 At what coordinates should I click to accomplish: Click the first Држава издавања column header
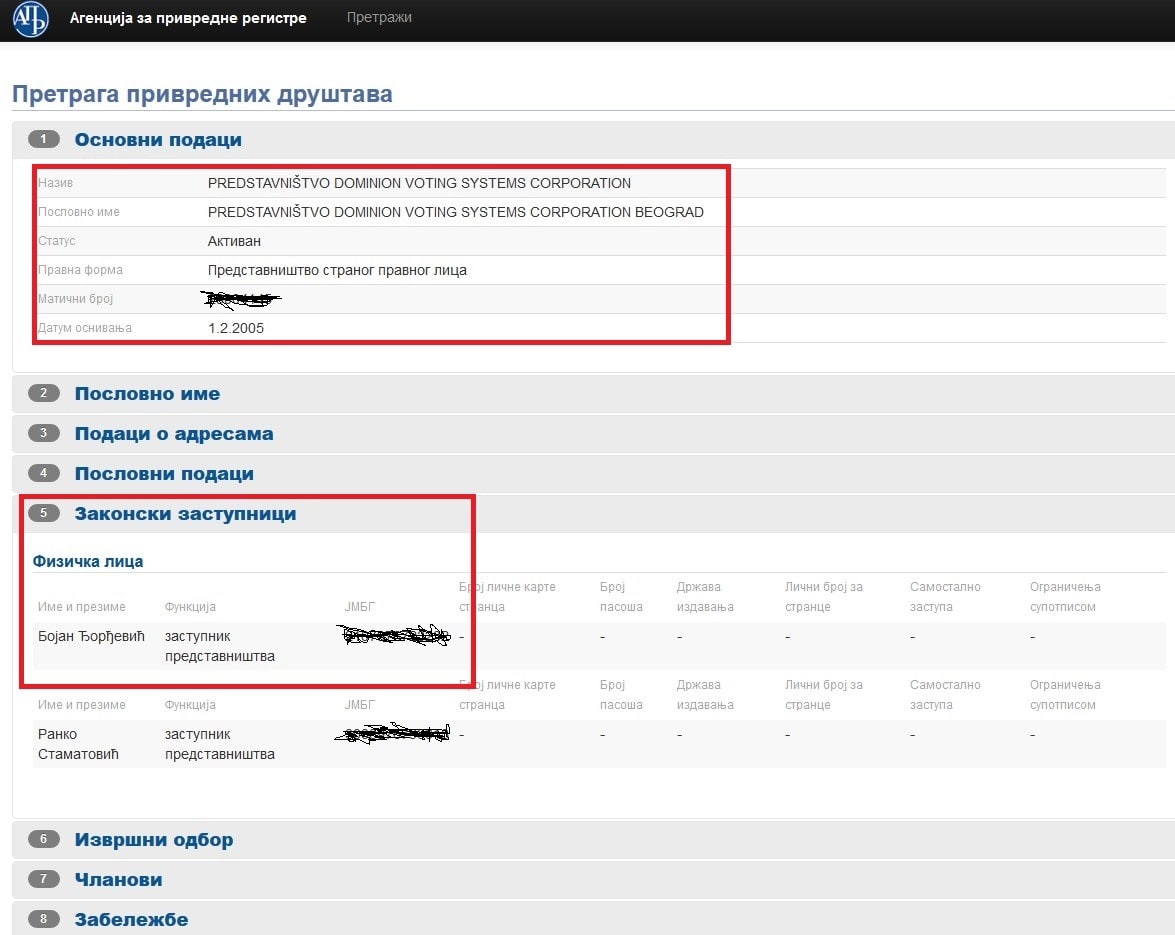pos(705,597)
